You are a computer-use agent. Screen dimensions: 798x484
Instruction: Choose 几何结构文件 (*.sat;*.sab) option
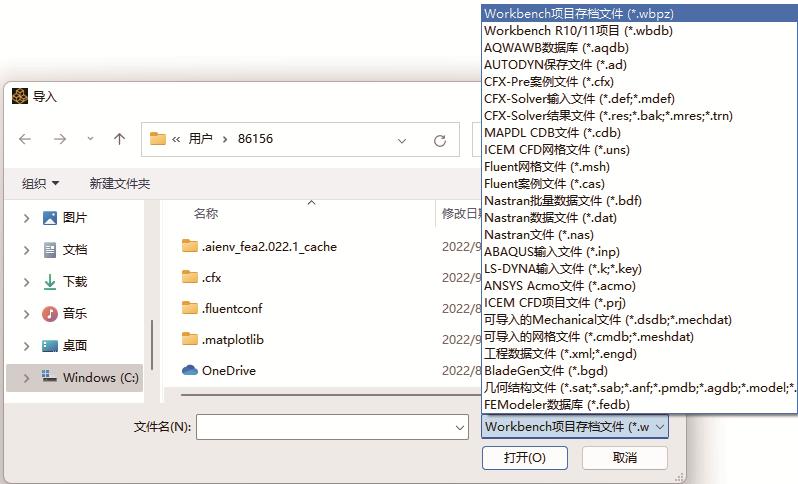click(639, 388)
